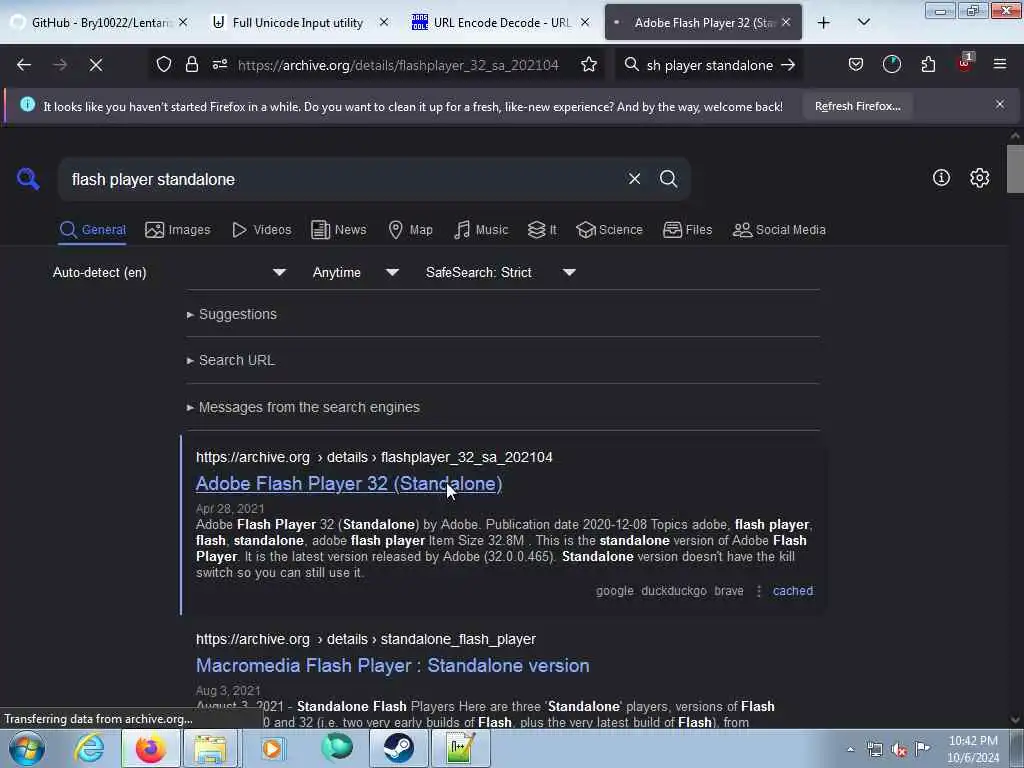Viewport: 1024px width, 768px height.
Task: Select the Science search category
Action: coord(609,230)
